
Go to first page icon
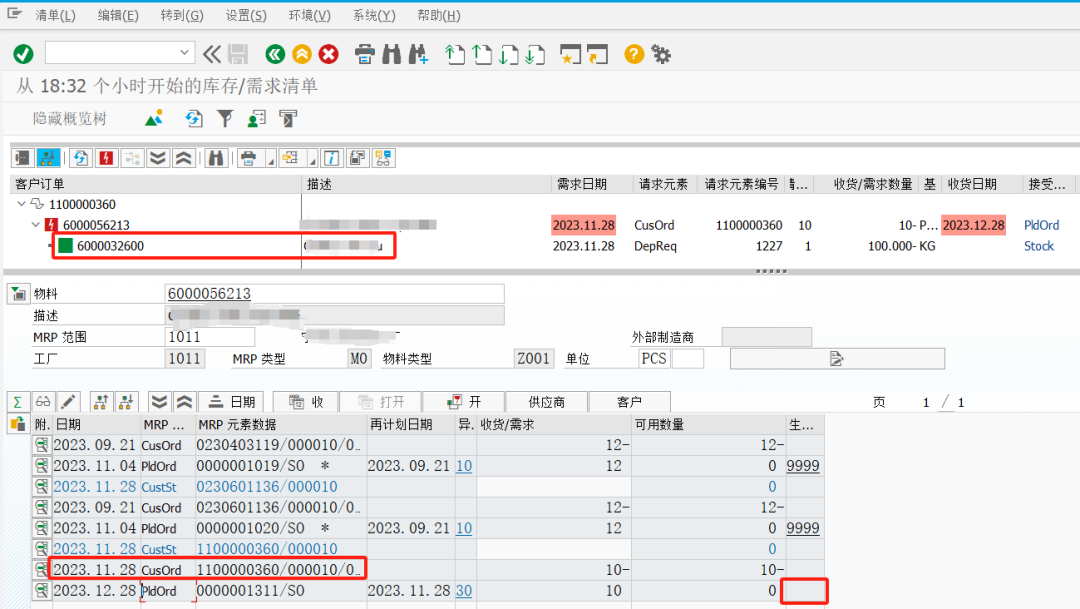pos(455,54)
